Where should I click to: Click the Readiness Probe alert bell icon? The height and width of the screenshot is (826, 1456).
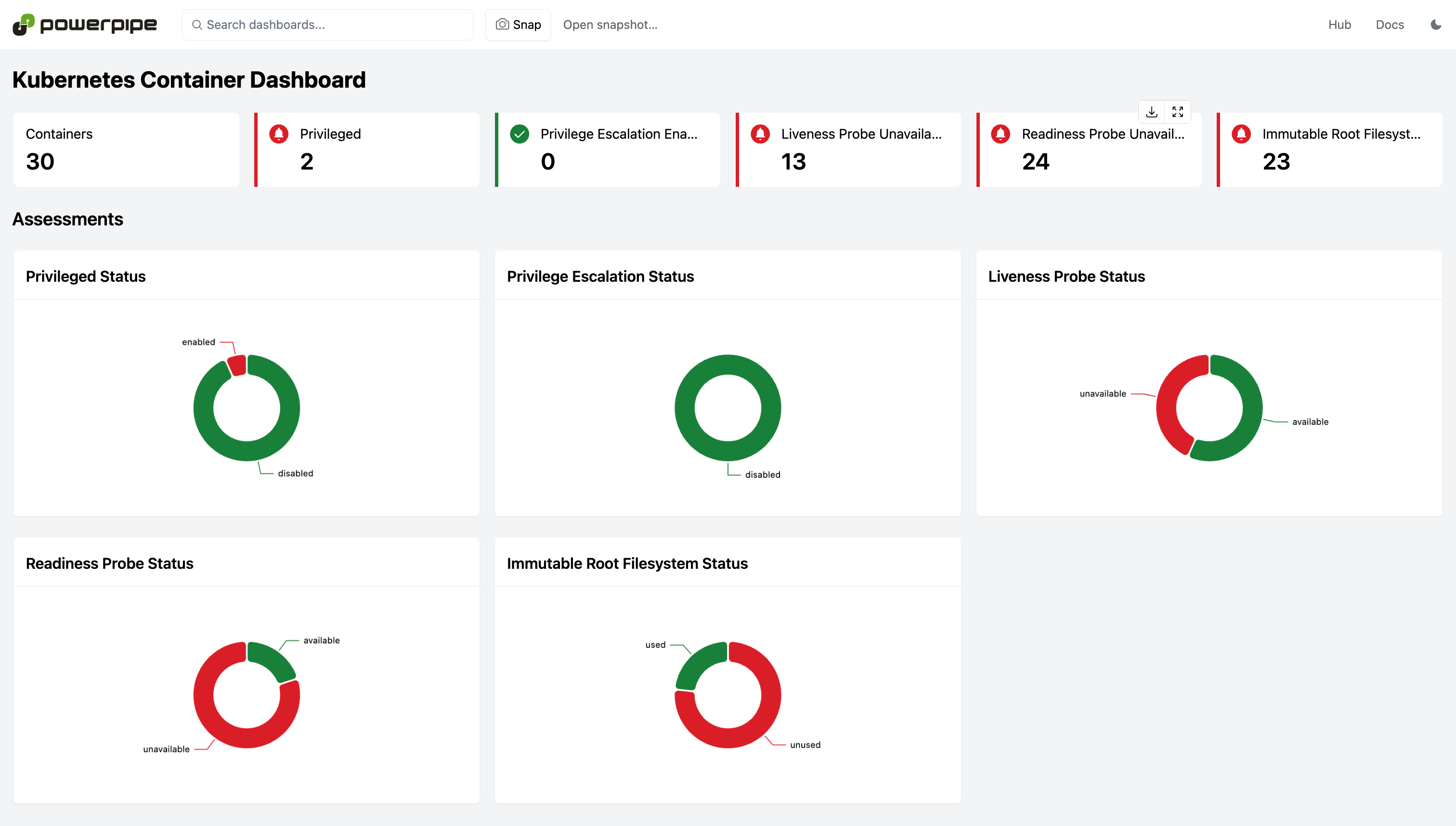[x=1001, y=134]
